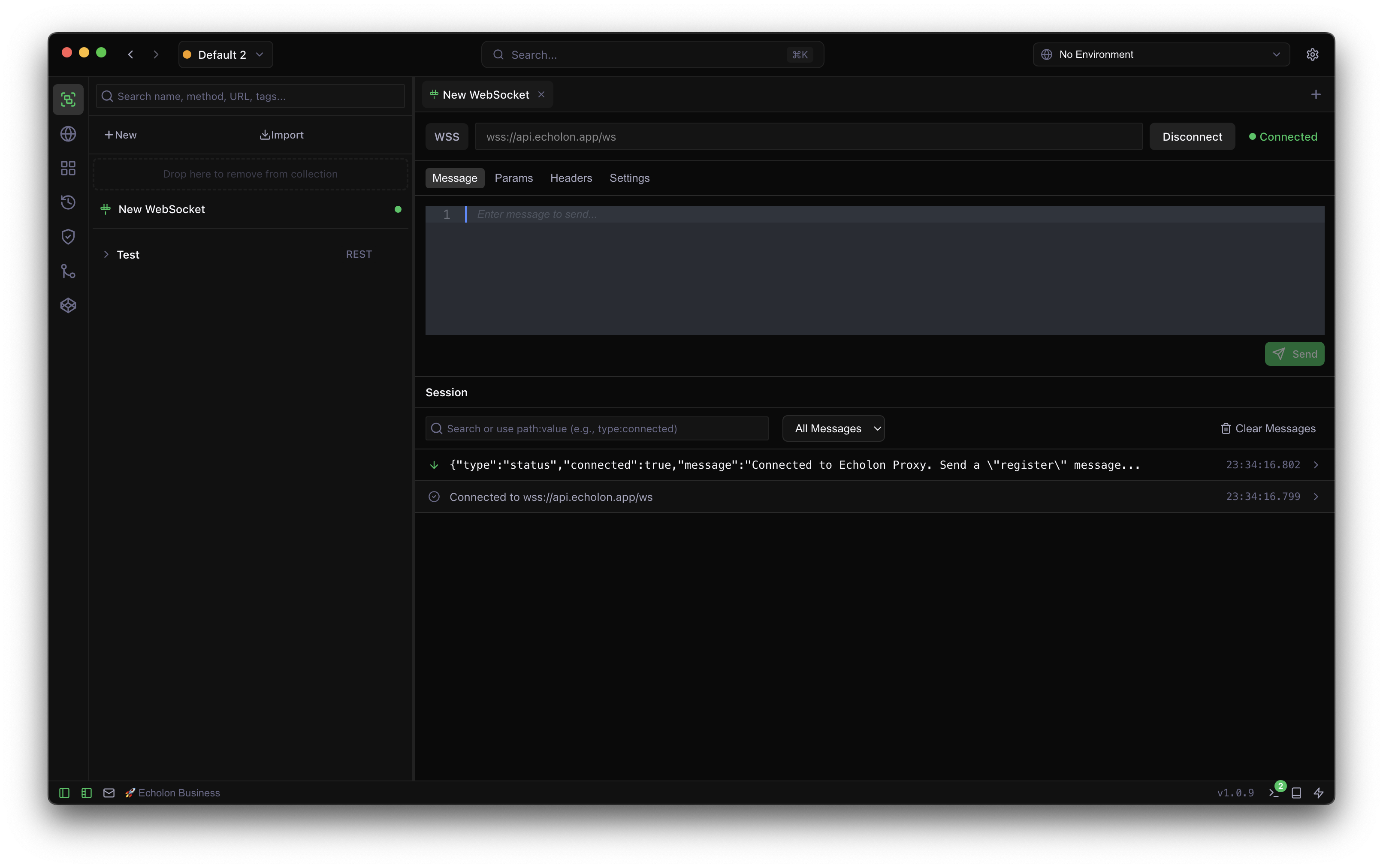
Task: Click the mail feedback icon in status bar
Action: pos(108,792)
